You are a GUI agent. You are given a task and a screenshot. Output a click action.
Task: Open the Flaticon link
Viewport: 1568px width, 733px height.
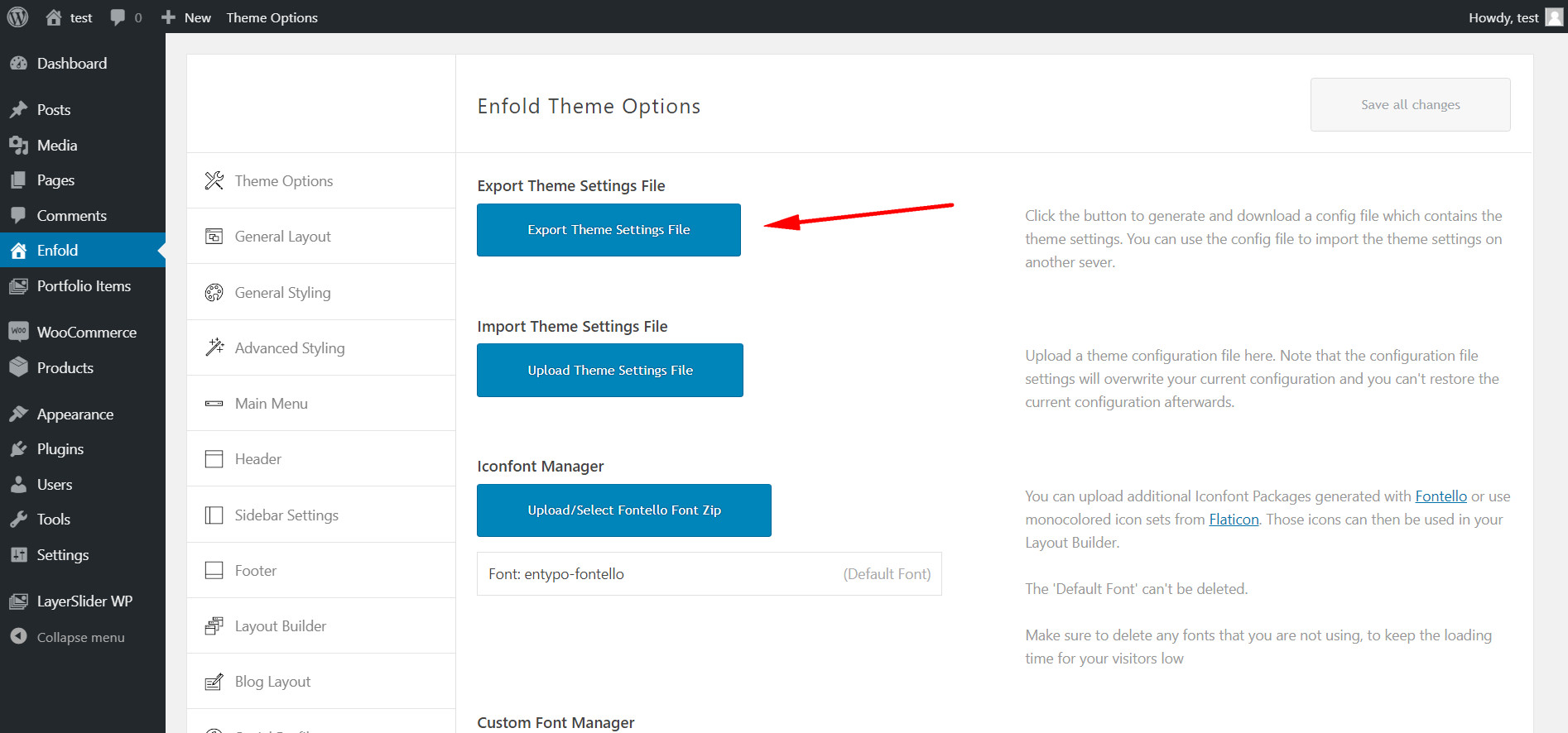coord(1234,520)
